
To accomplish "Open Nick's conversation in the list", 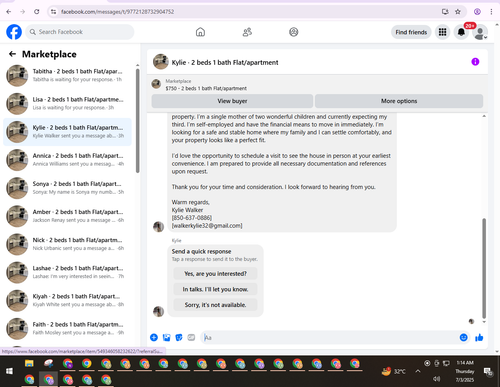I will click(67, 244).
